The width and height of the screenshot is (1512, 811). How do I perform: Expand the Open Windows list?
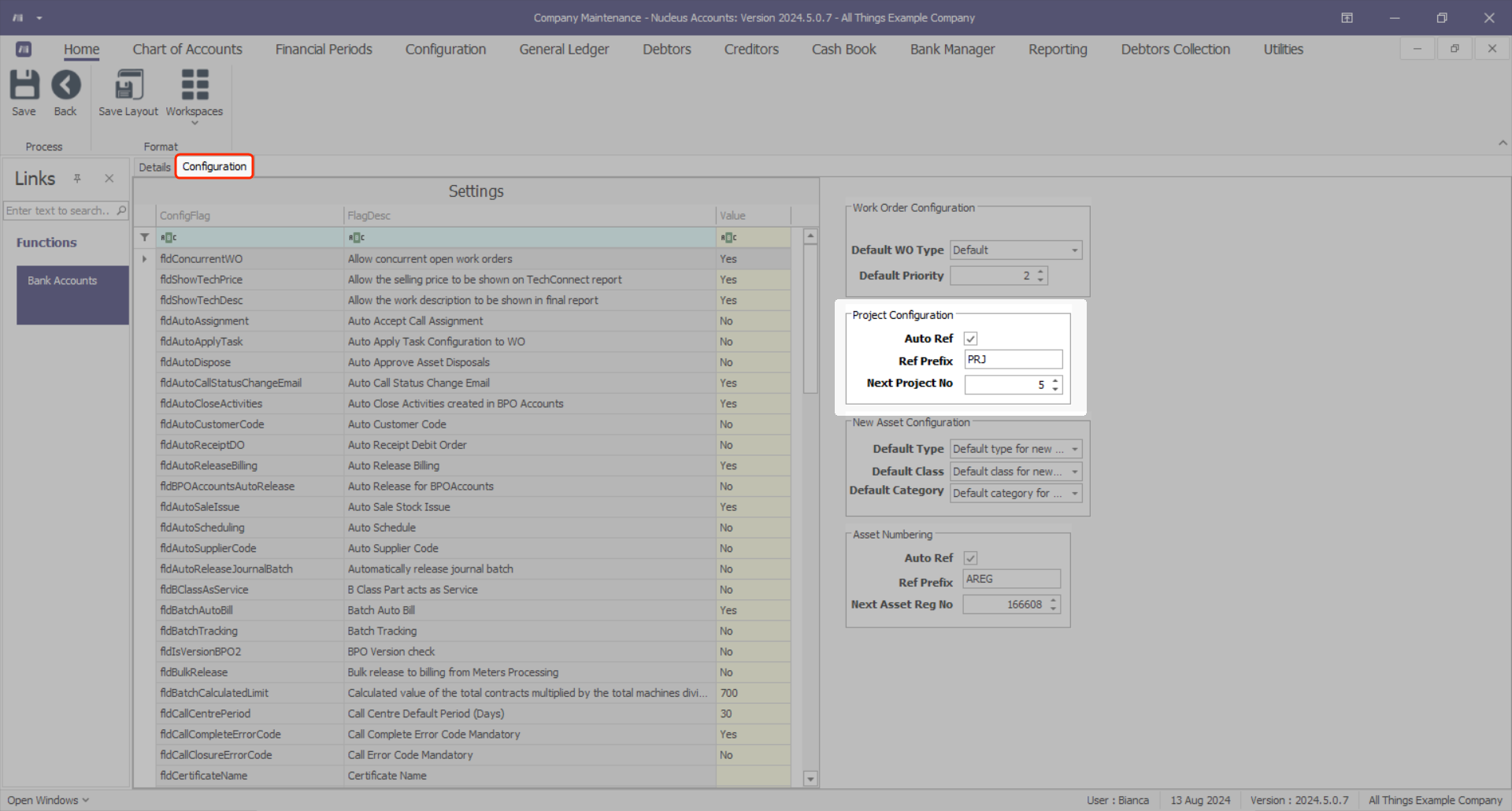click(49, 800)
